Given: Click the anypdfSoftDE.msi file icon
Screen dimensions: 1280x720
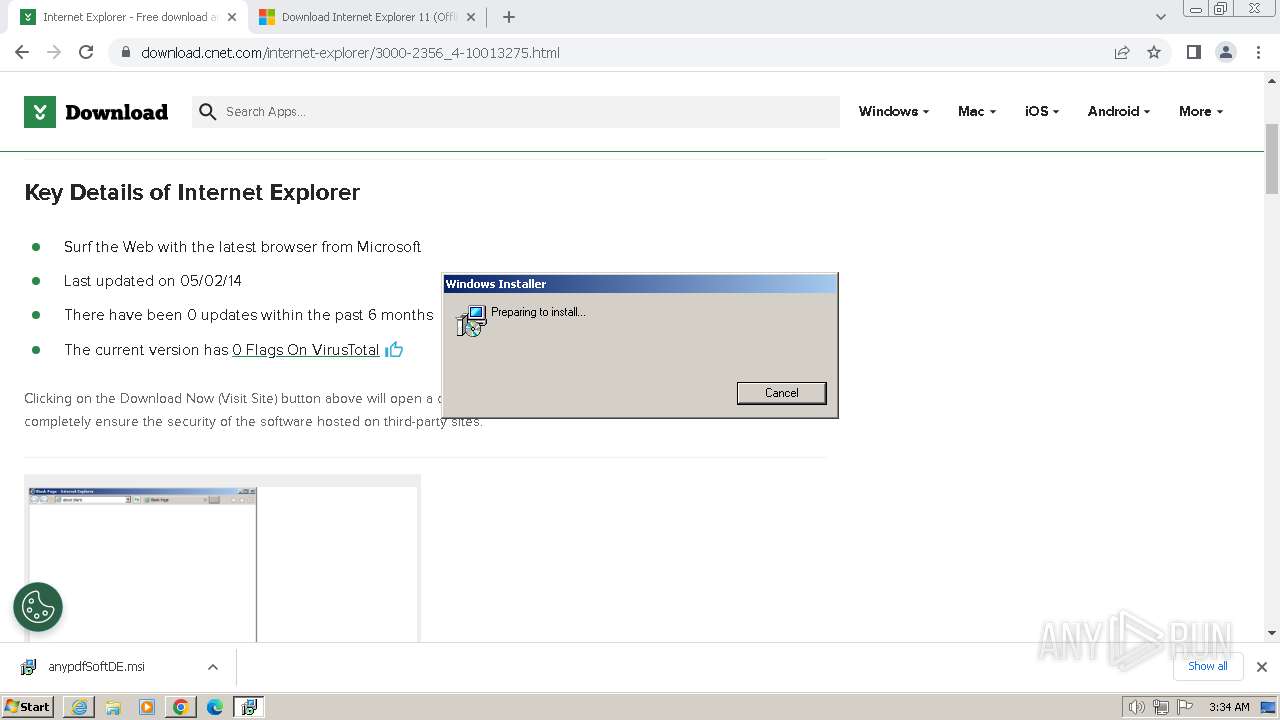Looking at the screenshot, I should [x=29, y=667].
